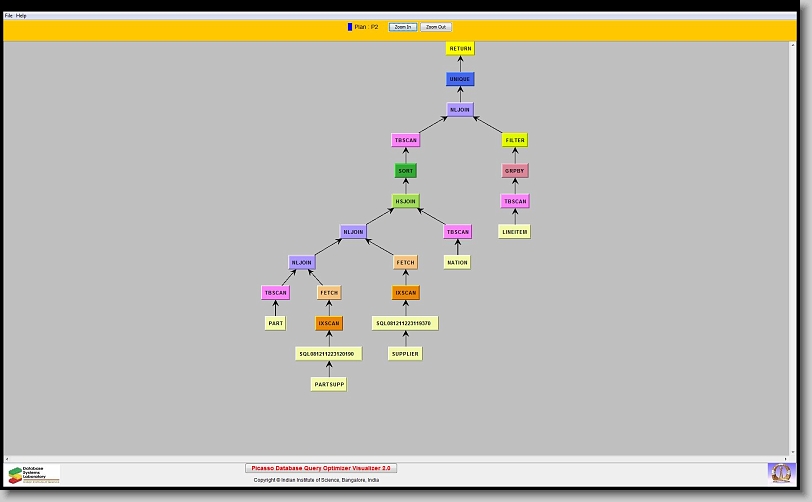Image resolution: width=812 pixels, height=502 pixels.
Task: Click the PART table node
Action: tap(275, 323)
